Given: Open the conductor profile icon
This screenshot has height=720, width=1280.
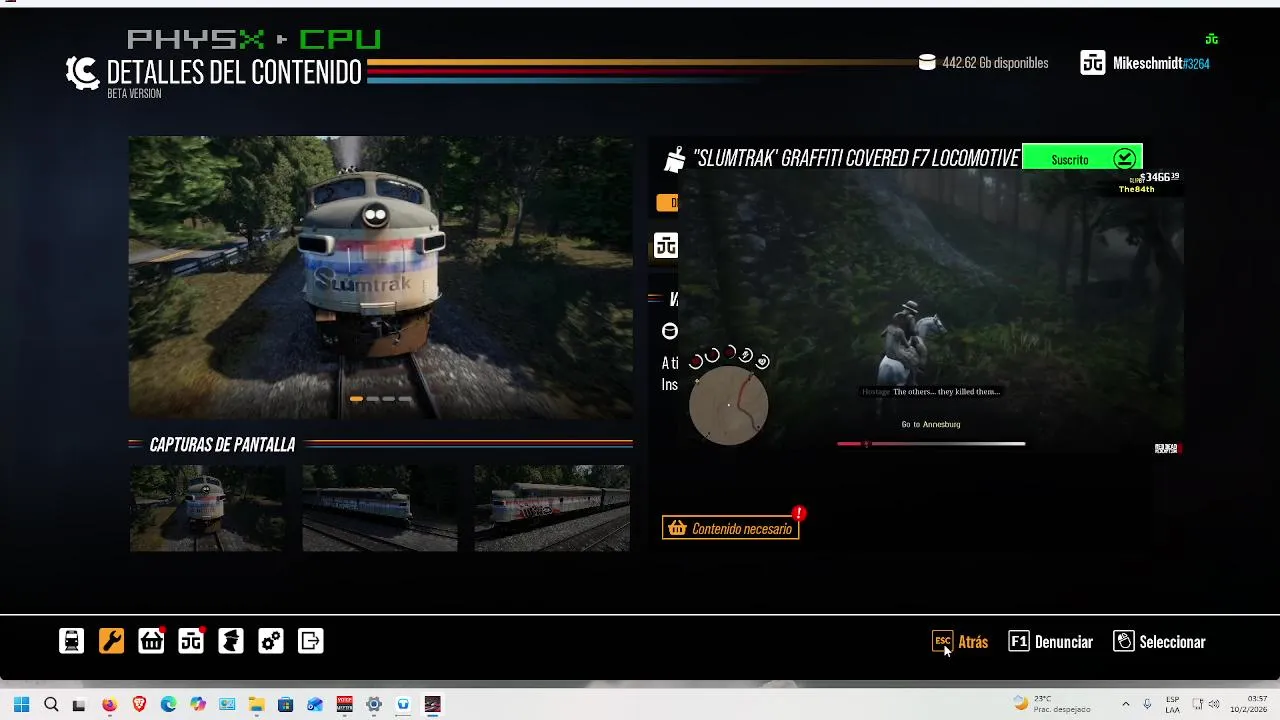Looking at the screenshot, I should (231, 641).
